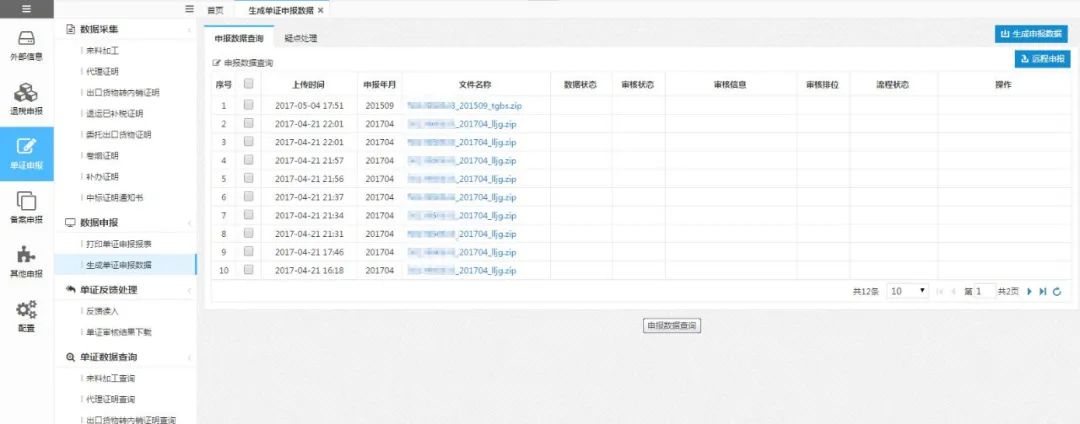Close the 生成单证申报数据 tab
This screenshot has height=424, width=1080.
click(320, 10)
